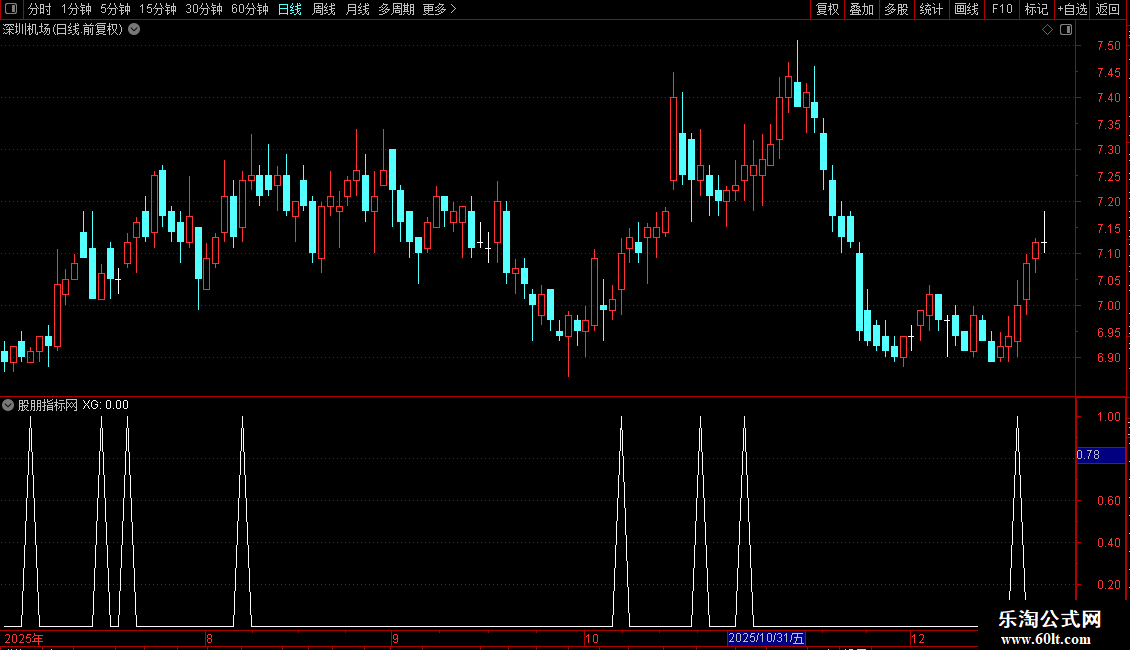Click the 叠加 overlay button
This screenshot has height=650, width=1130.
tap(861, 9)
